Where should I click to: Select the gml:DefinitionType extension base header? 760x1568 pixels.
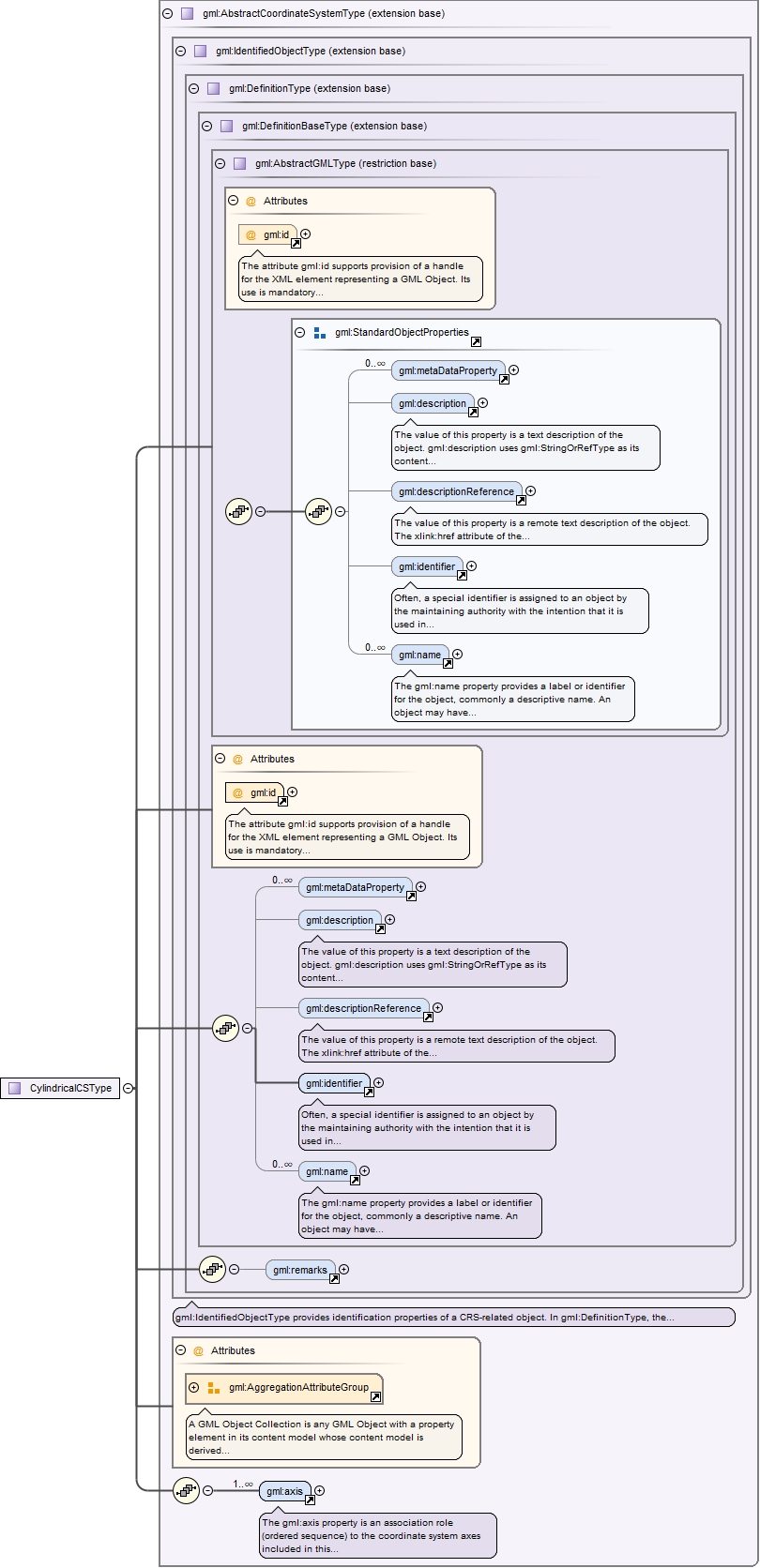309,88
